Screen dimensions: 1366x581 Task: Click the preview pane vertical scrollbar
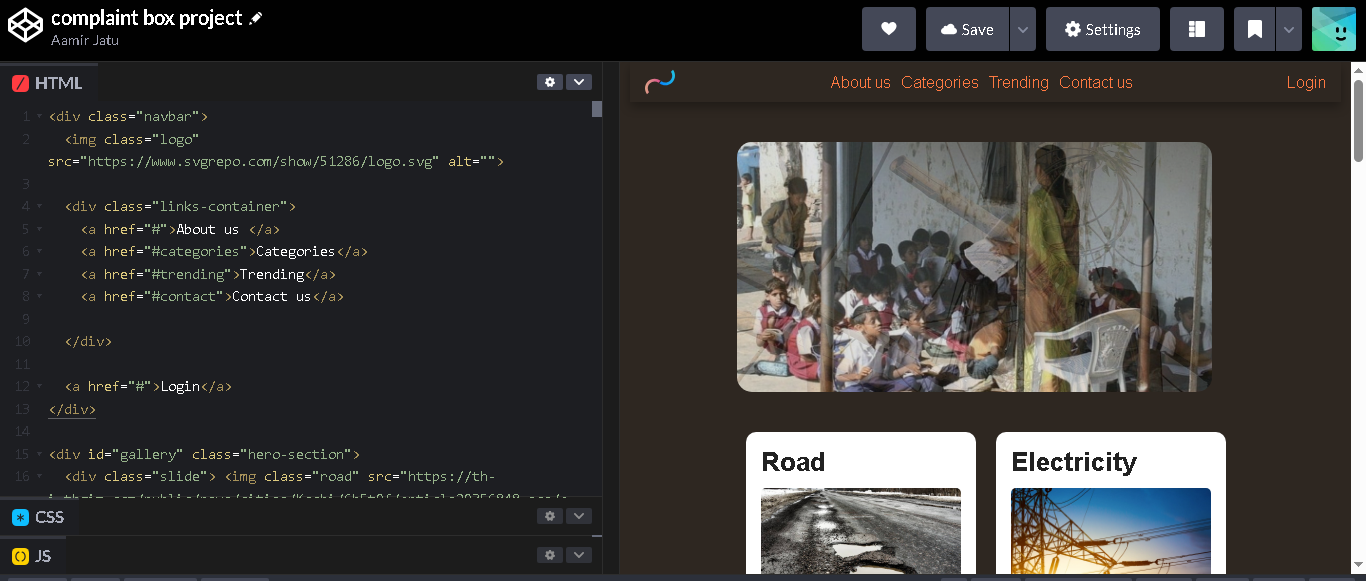pos(1358,120)
